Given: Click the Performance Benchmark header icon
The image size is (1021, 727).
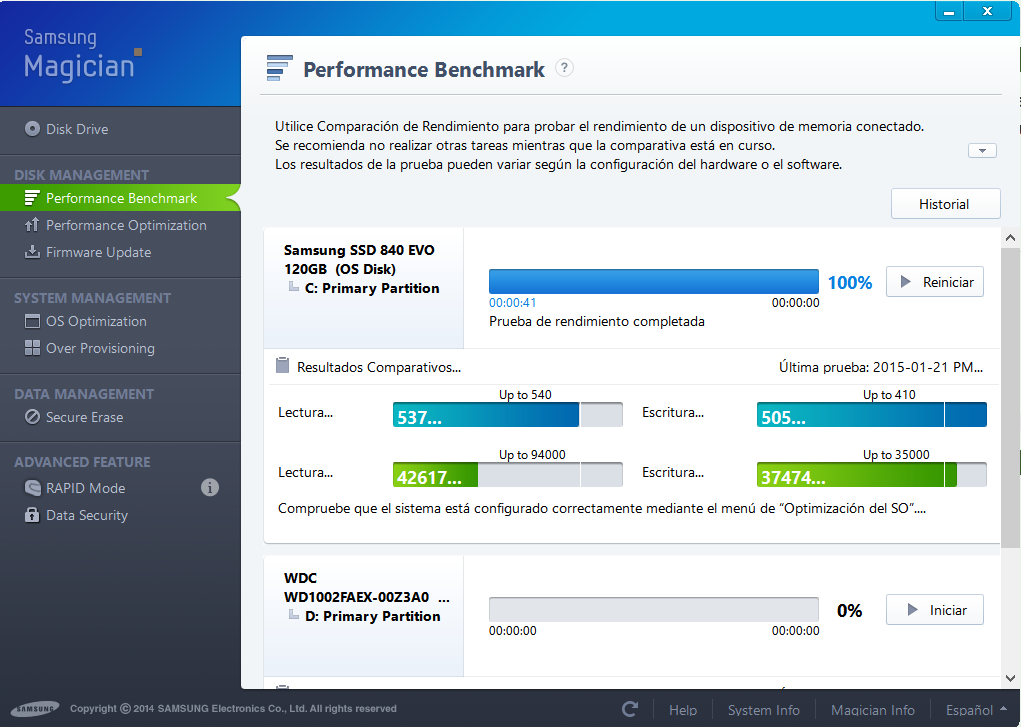Looking at the screenshot, I should coord(279,68).
